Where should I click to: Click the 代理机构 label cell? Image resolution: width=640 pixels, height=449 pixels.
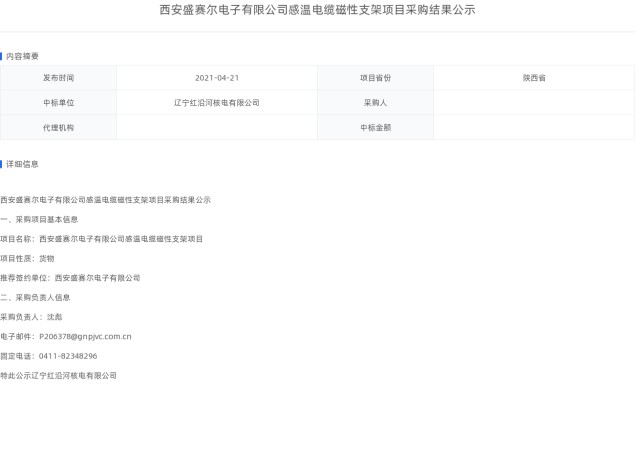click(58, 127)
